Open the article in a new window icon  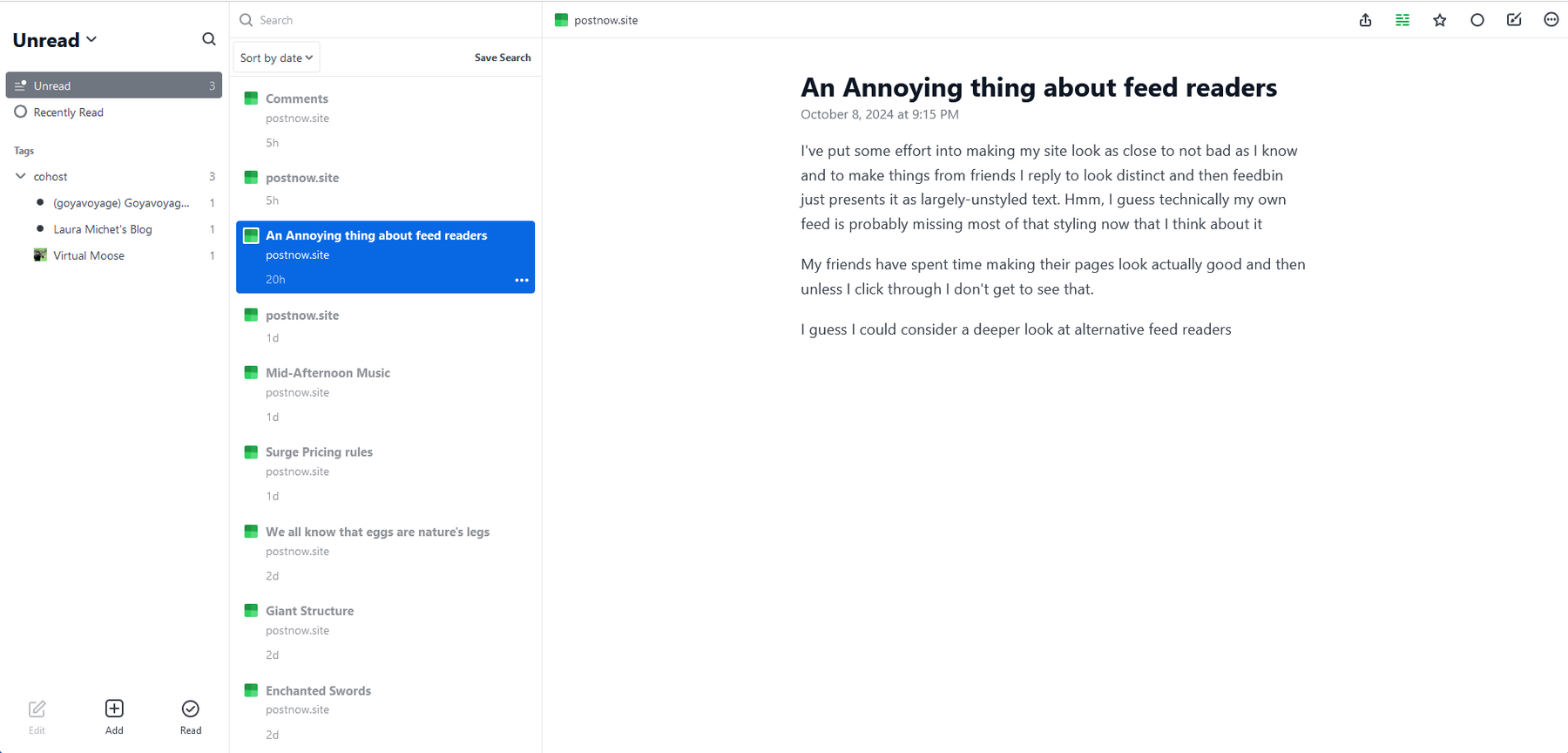pyautogui.click(x=1514, y=20)
